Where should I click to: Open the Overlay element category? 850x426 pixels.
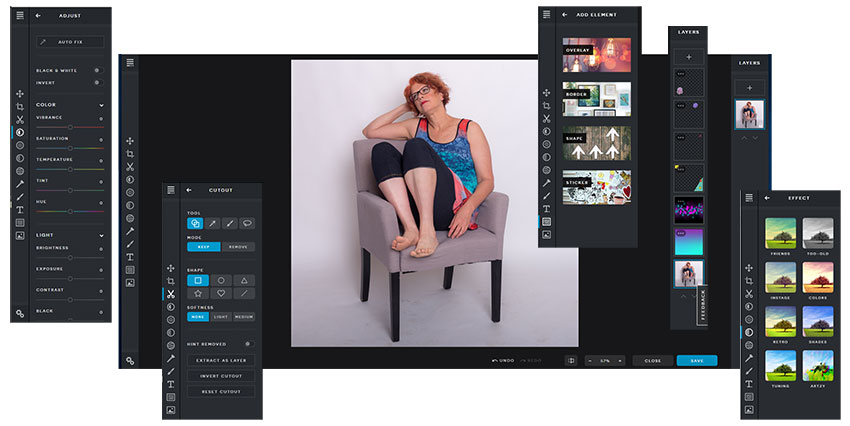coord(597,54)
